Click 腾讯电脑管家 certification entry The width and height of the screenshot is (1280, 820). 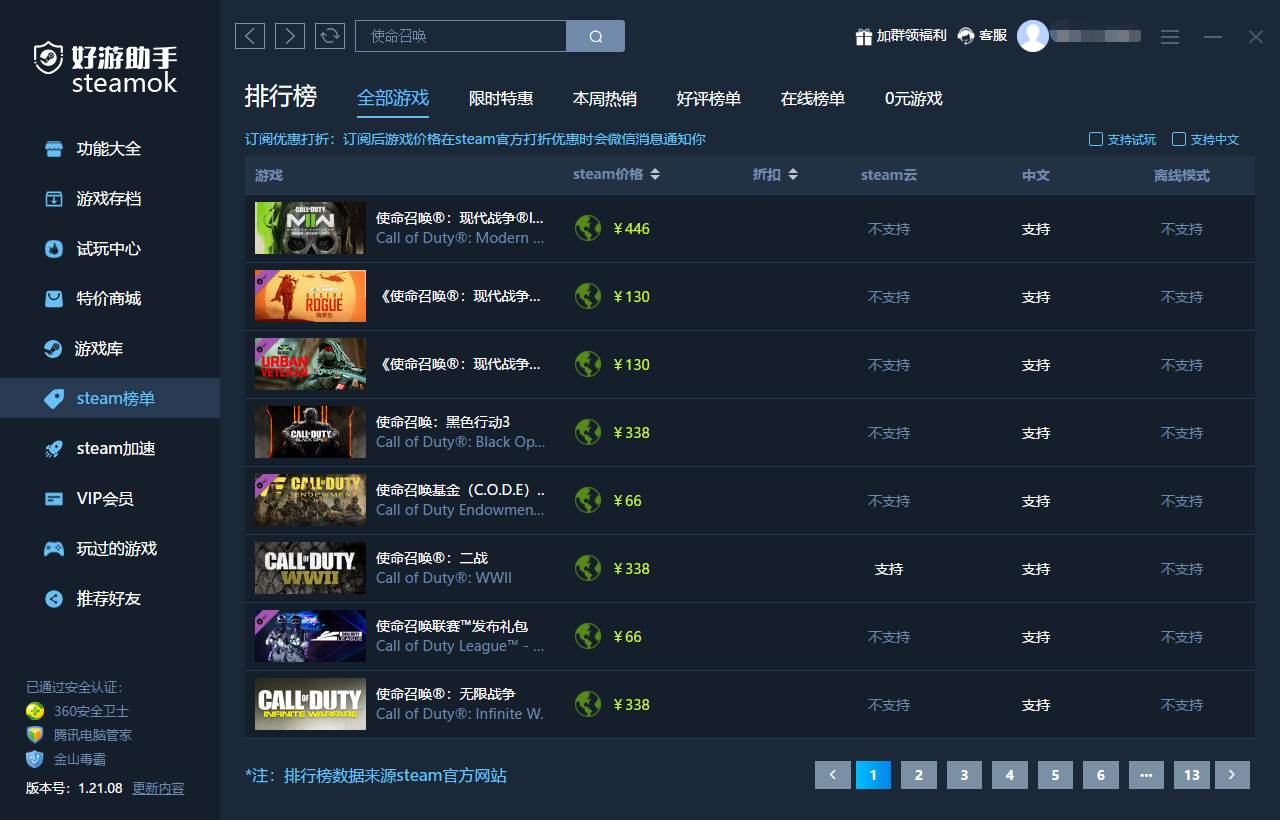click(x=79, y=735)
